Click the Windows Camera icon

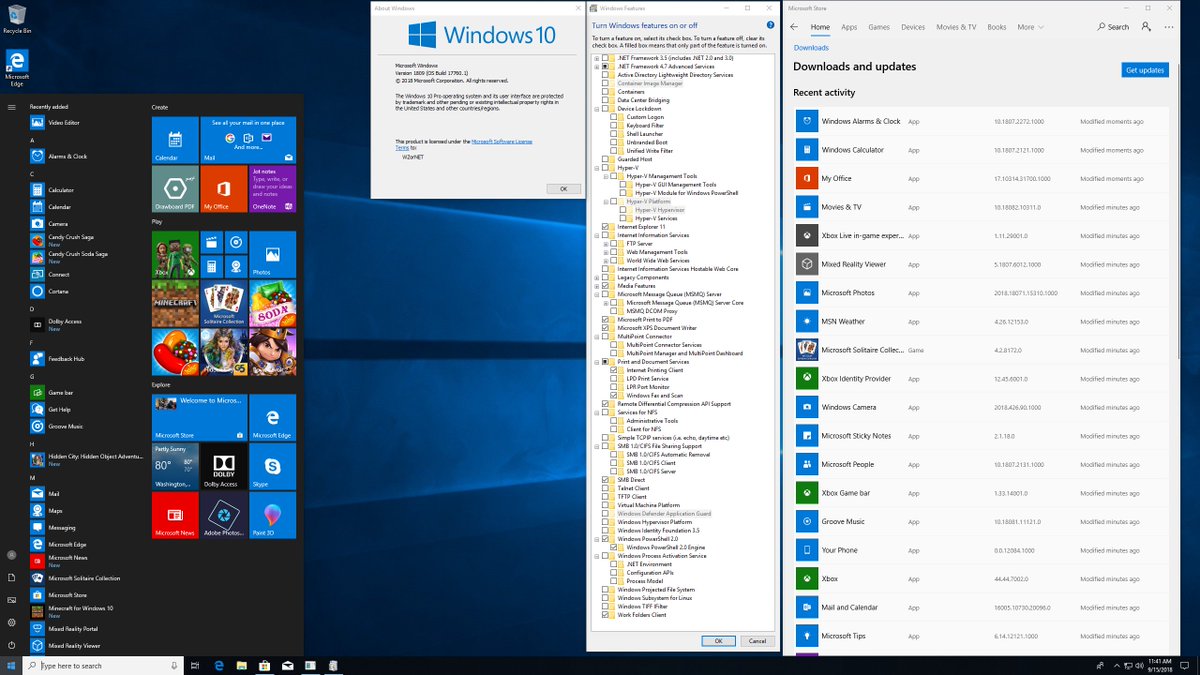tap(806, 407)
